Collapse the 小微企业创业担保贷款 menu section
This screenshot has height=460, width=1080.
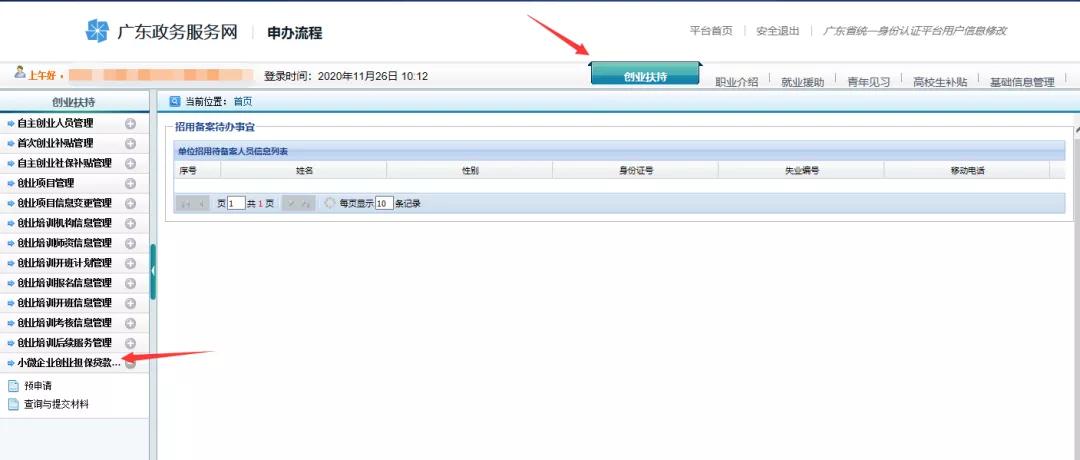coord(130,364)
